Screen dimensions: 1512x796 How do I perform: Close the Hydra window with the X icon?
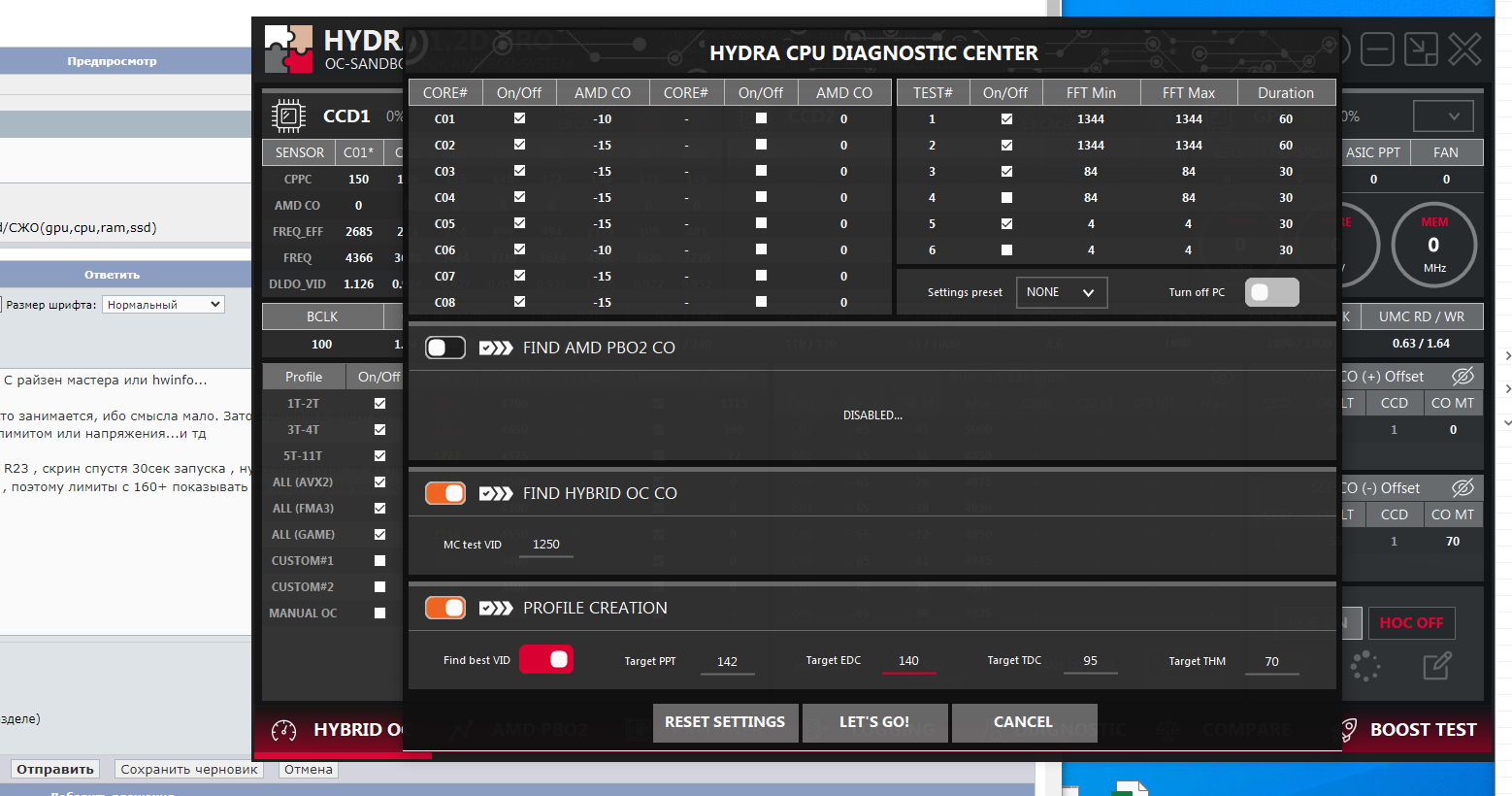point(1464,49)
